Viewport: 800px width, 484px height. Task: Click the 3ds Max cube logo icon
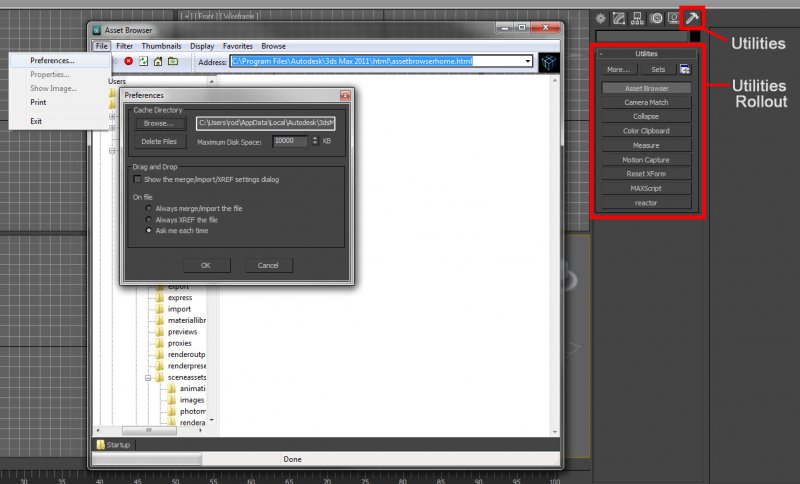pos(548,62)
